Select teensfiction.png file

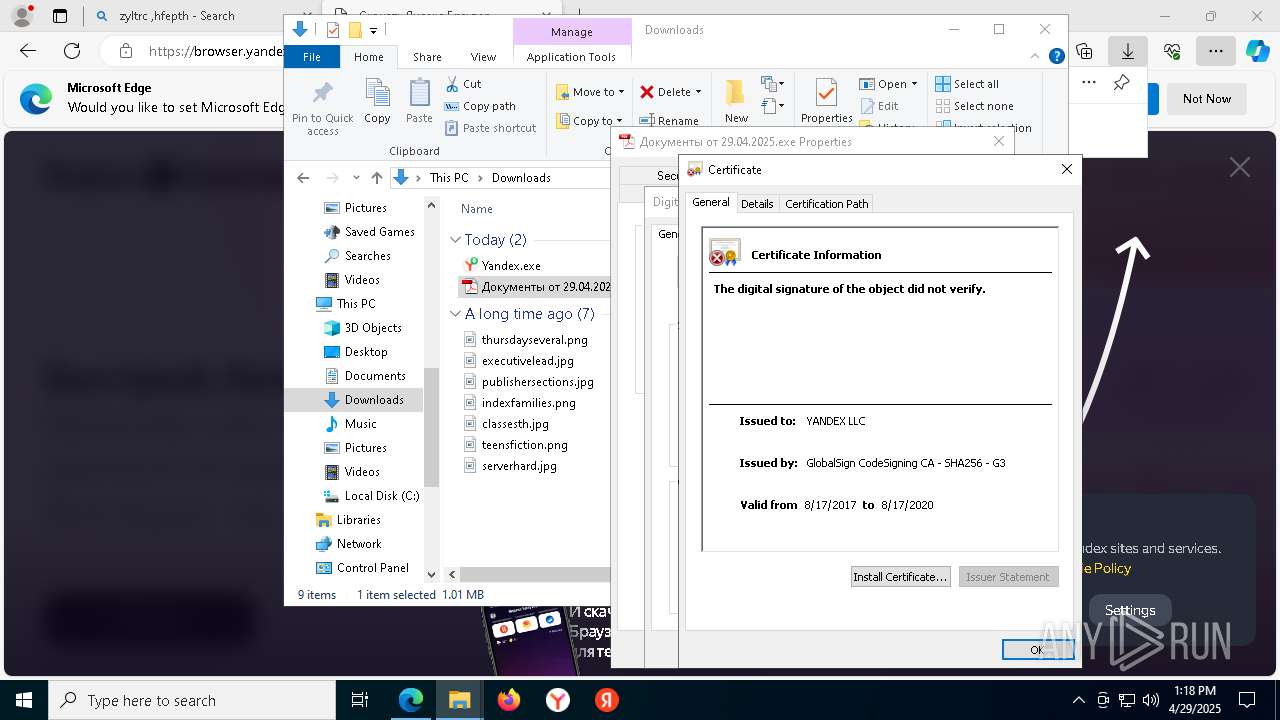pos(524,445)
